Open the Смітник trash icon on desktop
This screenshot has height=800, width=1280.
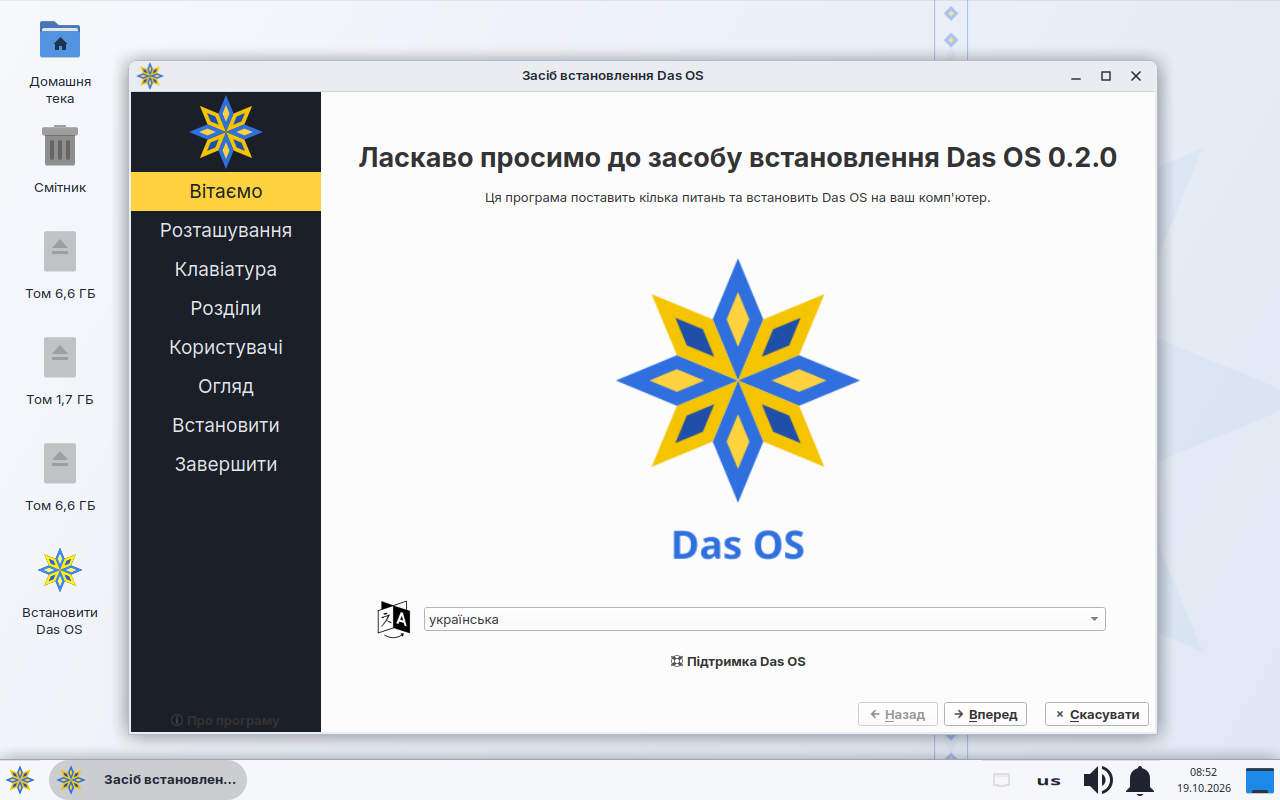tap(60, 146)
